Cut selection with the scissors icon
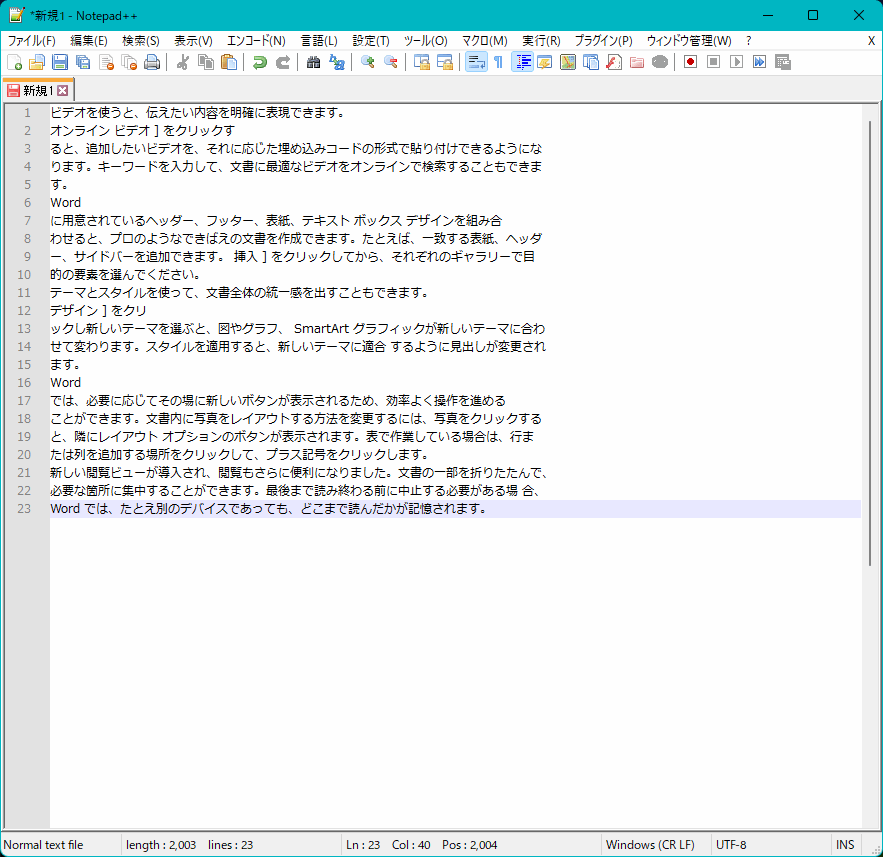The width and height of the screenshot is (883, 857). 183,62
